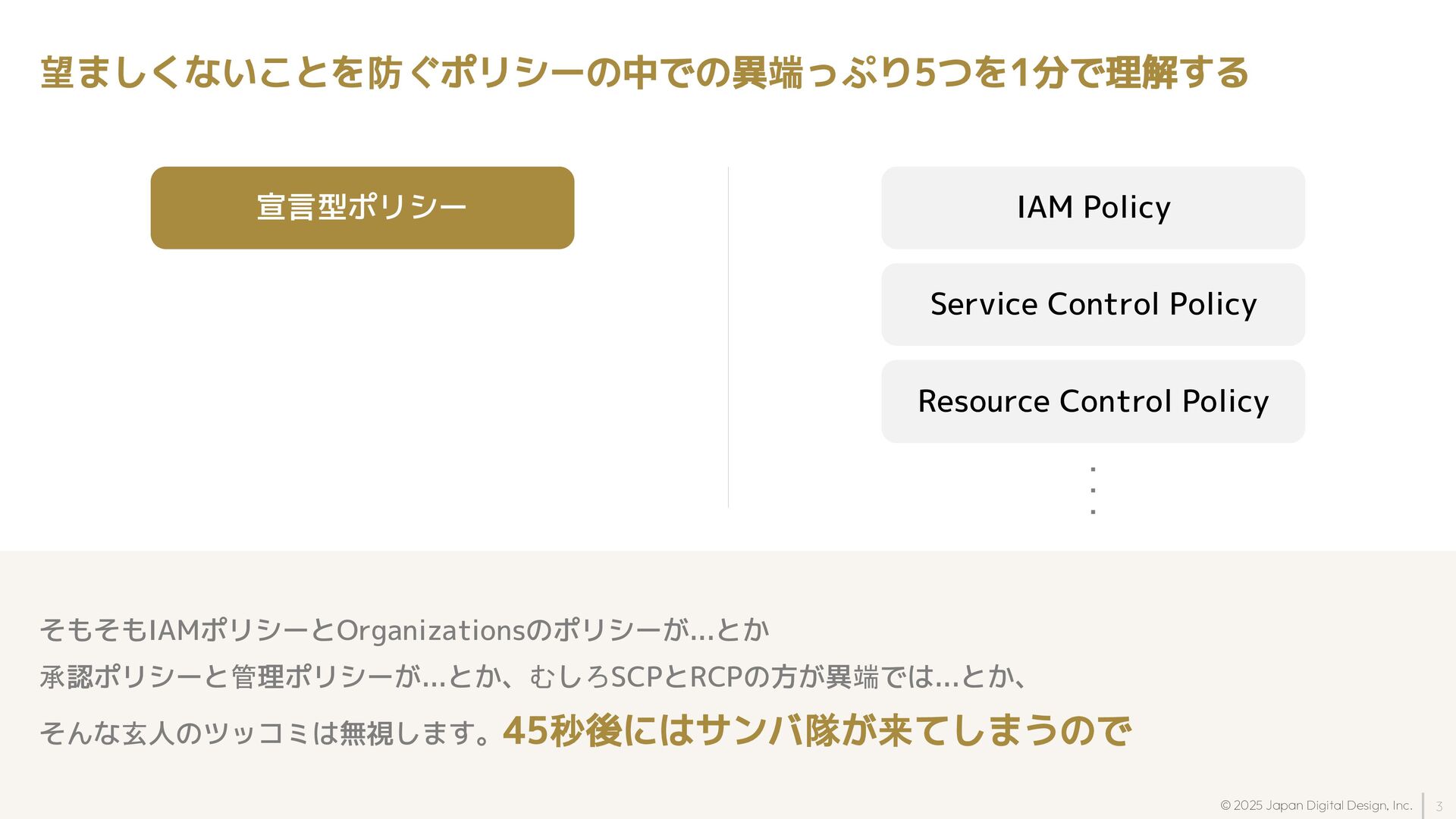1456x819 pixels.
Task: Click the word 異端 in the slide title
Action: (x=767, y=73)
